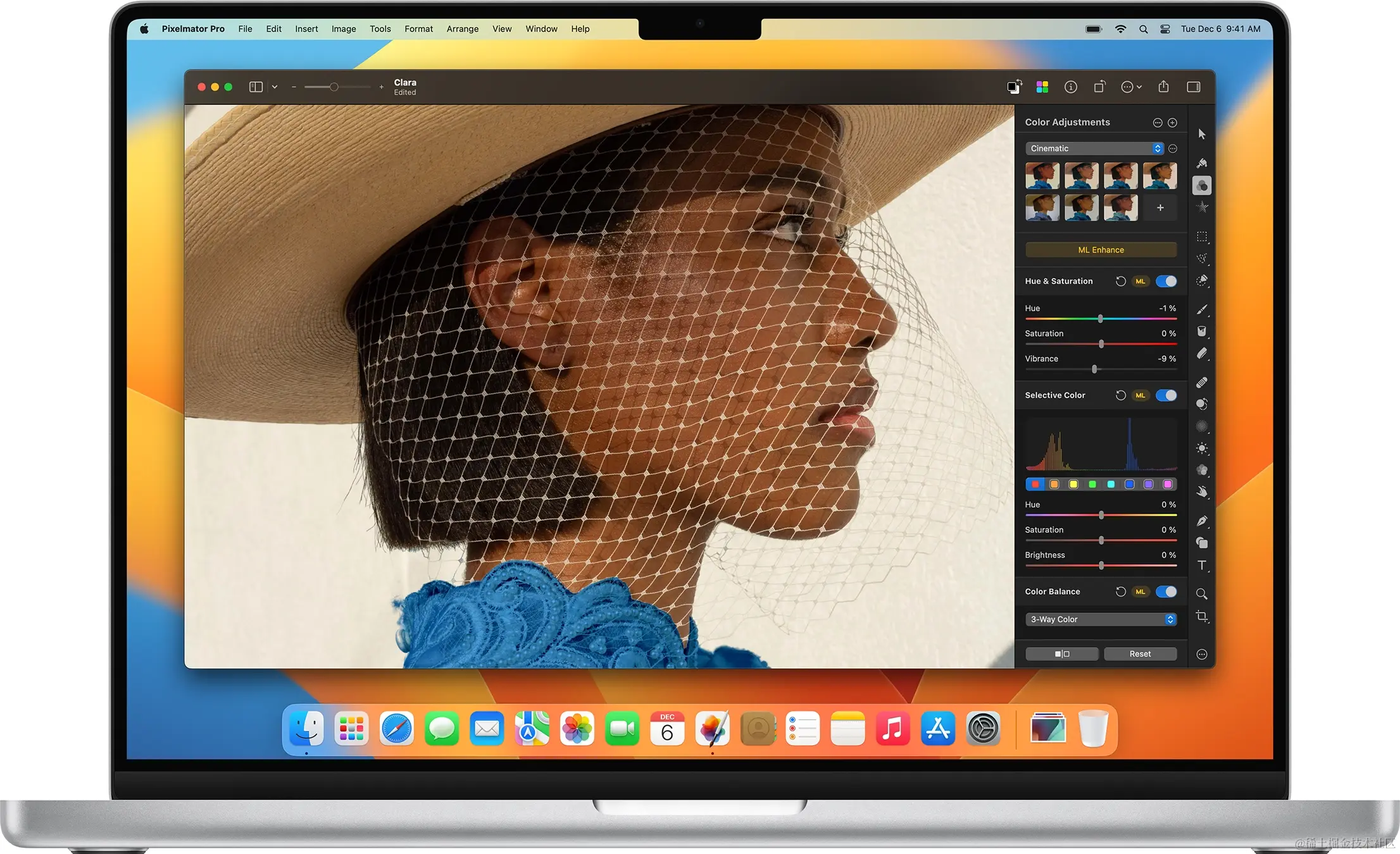This screenshot has width=1400, height=854.
Task: Pick the yellow selective color swatch
Action: 1073,485
